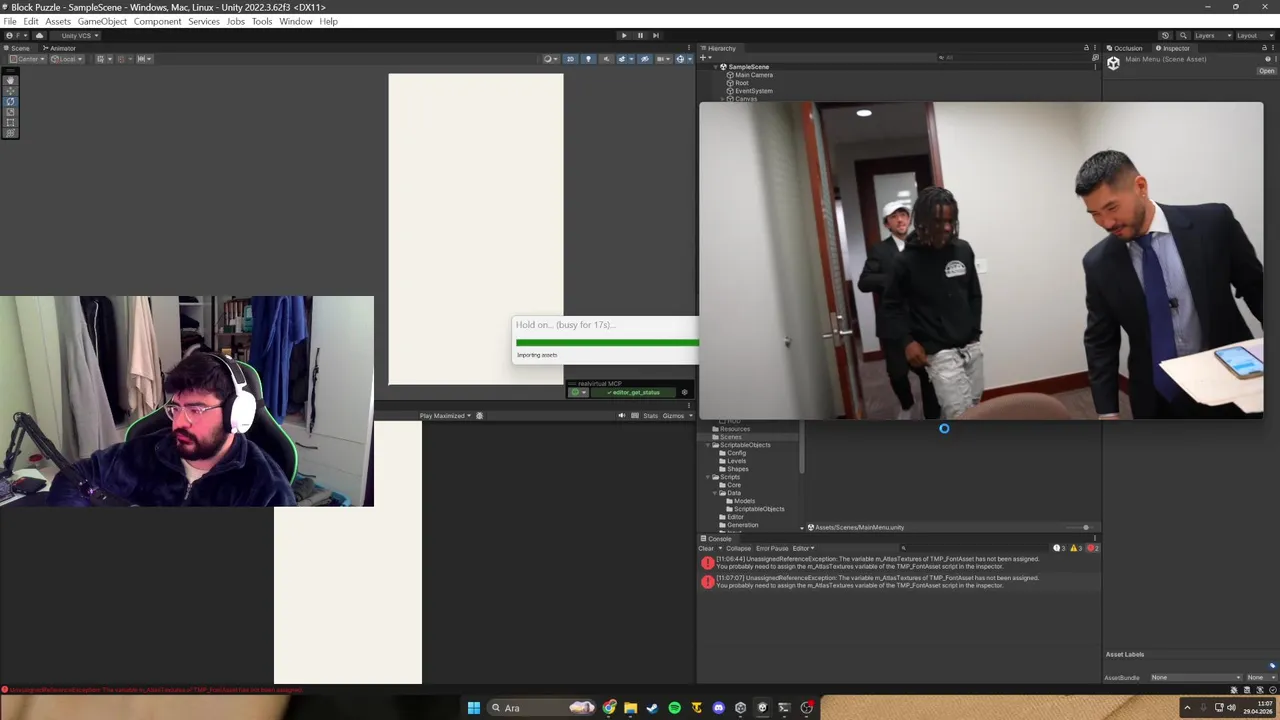Select the Rotate tool
Image resolution: width=1280 pixels, height=720 pixels.
[10, 102]
